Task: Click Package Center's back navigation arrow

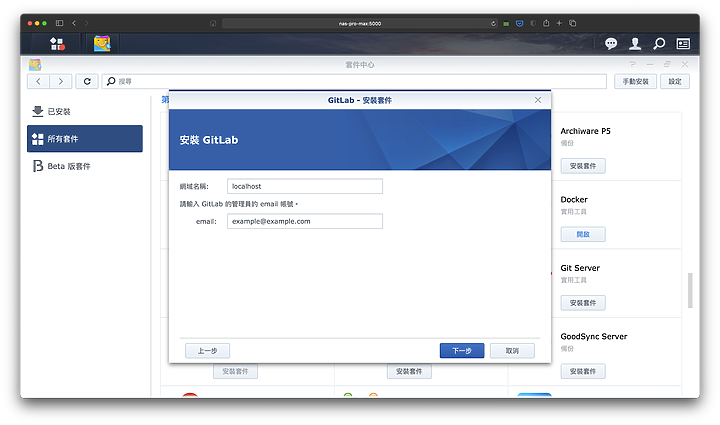Action: pos(39,81)
